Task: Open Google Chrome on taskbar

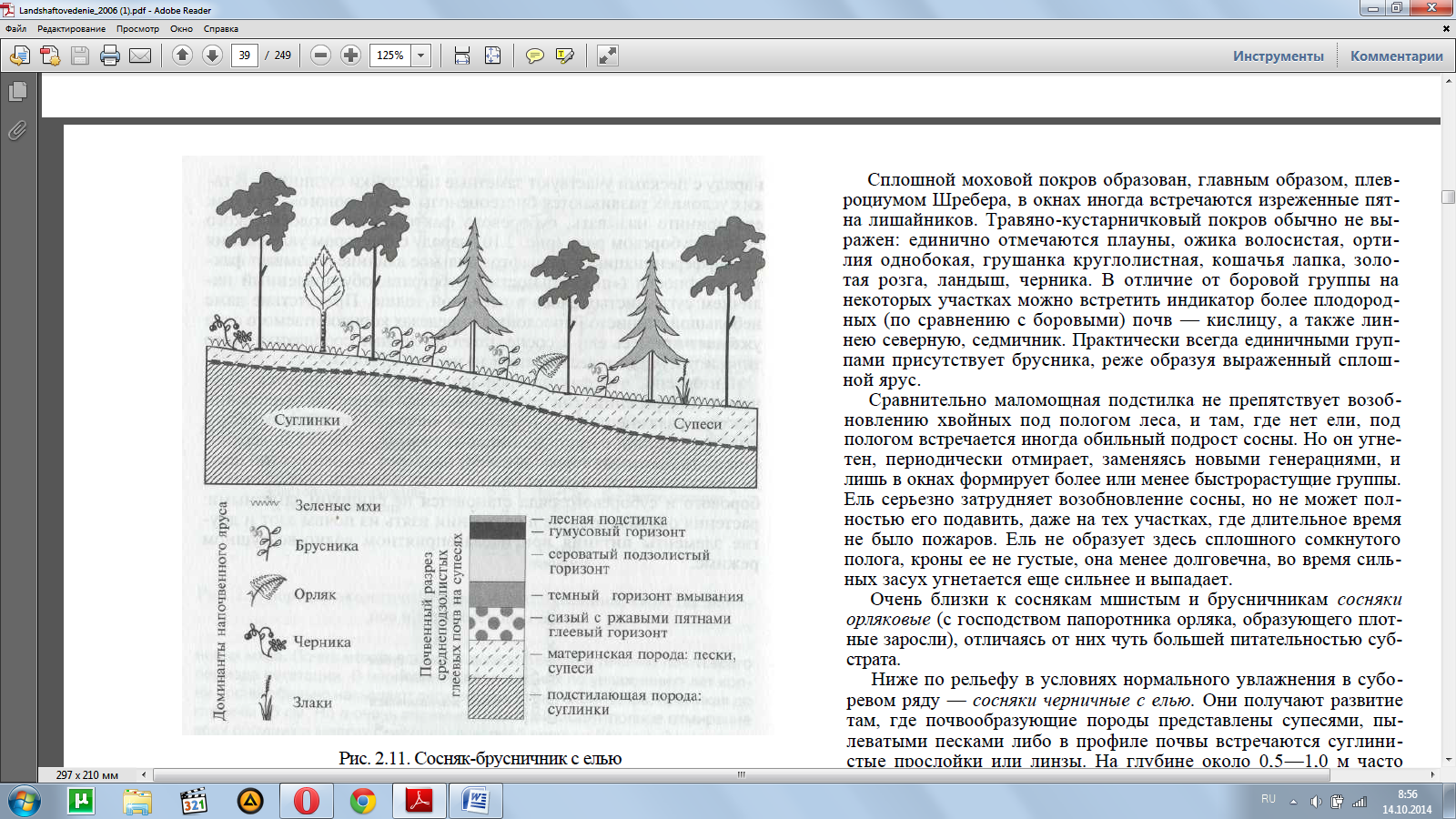Action: (363, 802)
